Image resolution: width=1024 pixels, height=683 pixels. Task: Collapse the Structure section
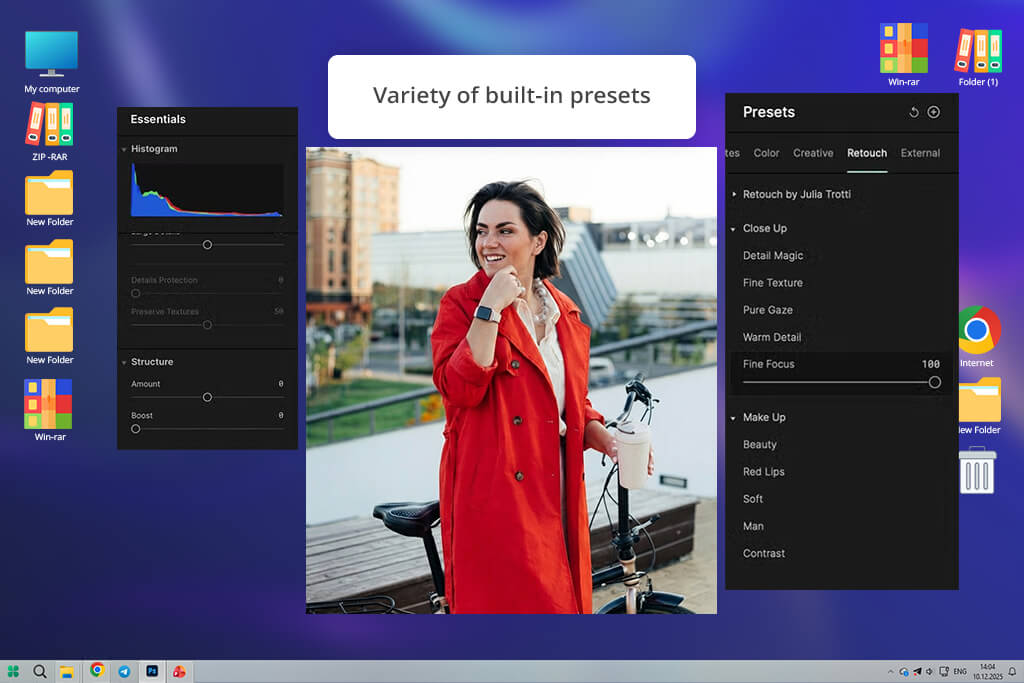coord(124,362)
